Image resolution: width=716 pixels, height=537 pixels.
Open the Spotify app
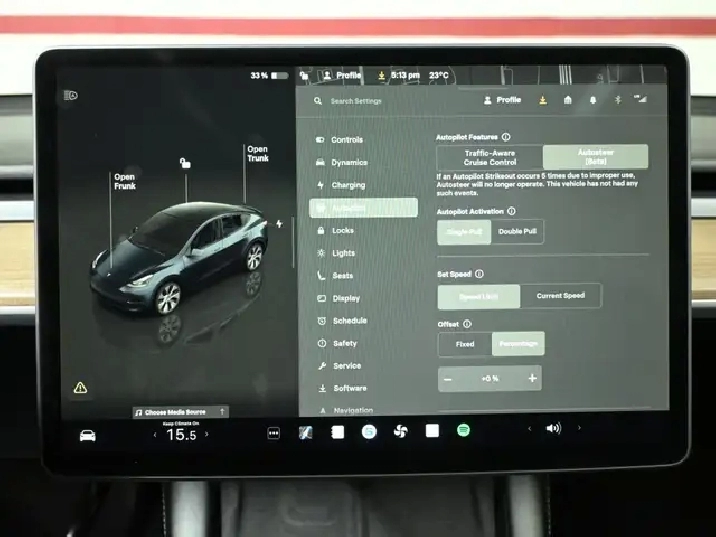[464, 430]
